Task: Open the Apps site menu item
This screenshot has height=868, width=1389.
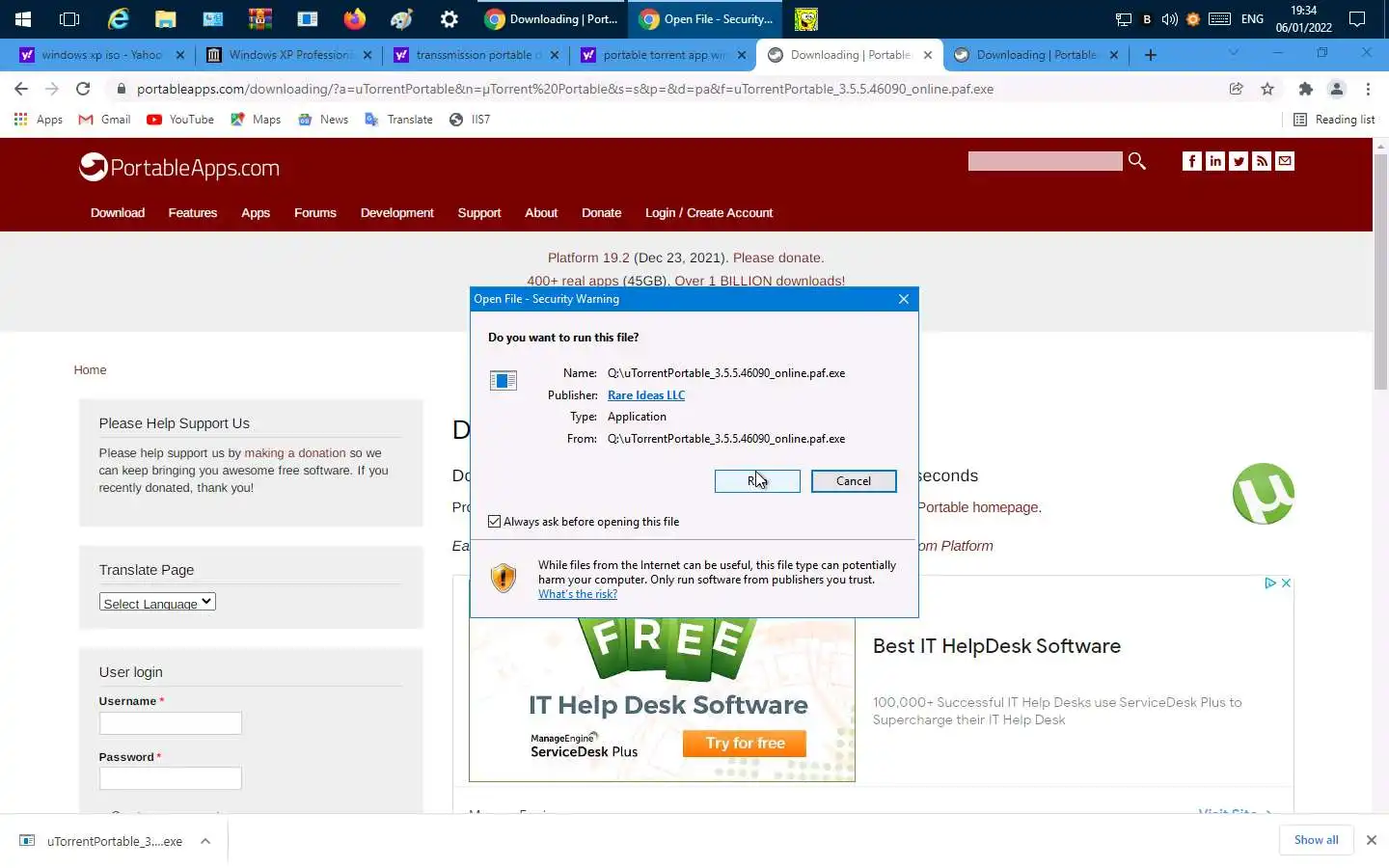Action: click(256, 213)
